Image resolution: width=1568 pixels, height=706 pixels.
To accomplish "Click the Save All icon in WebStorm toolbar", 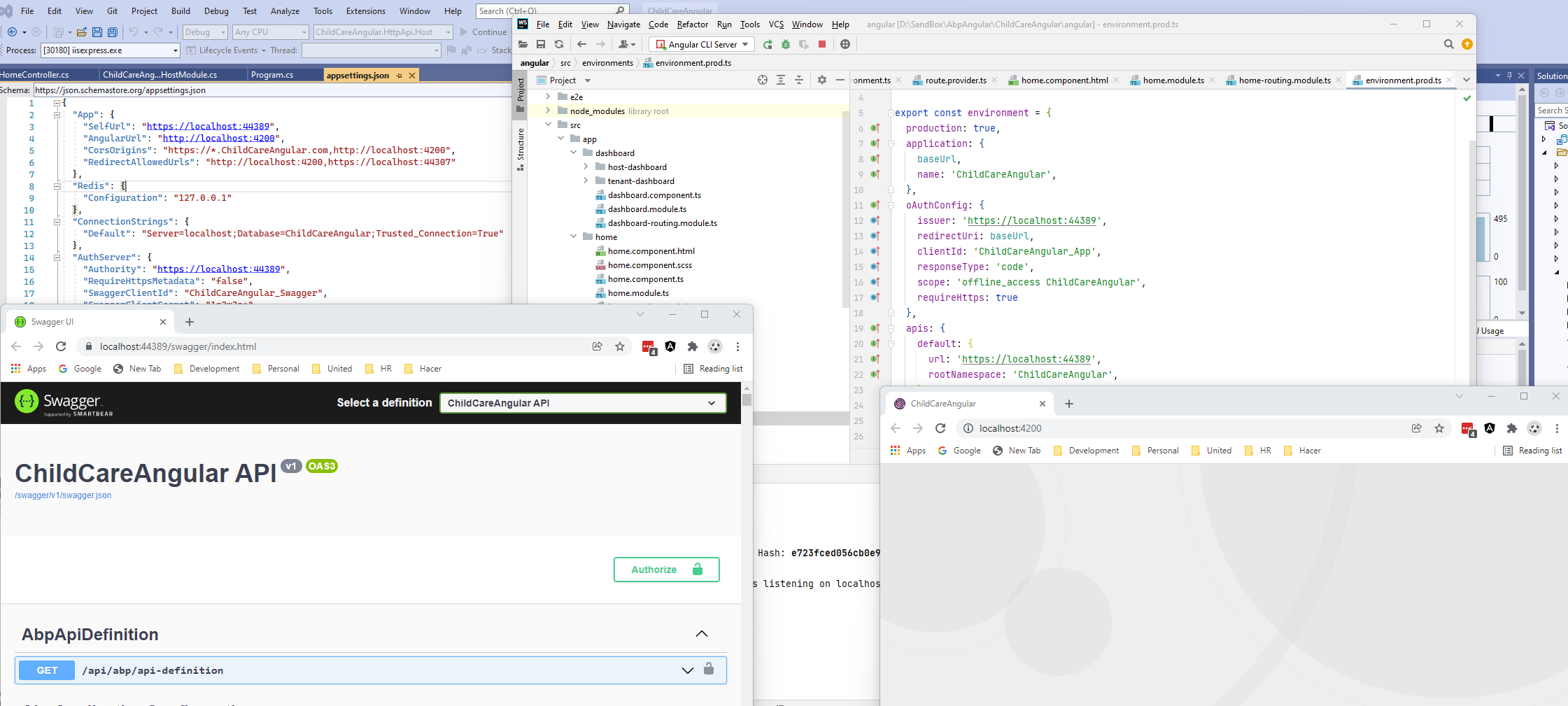I will coord(541,44).
